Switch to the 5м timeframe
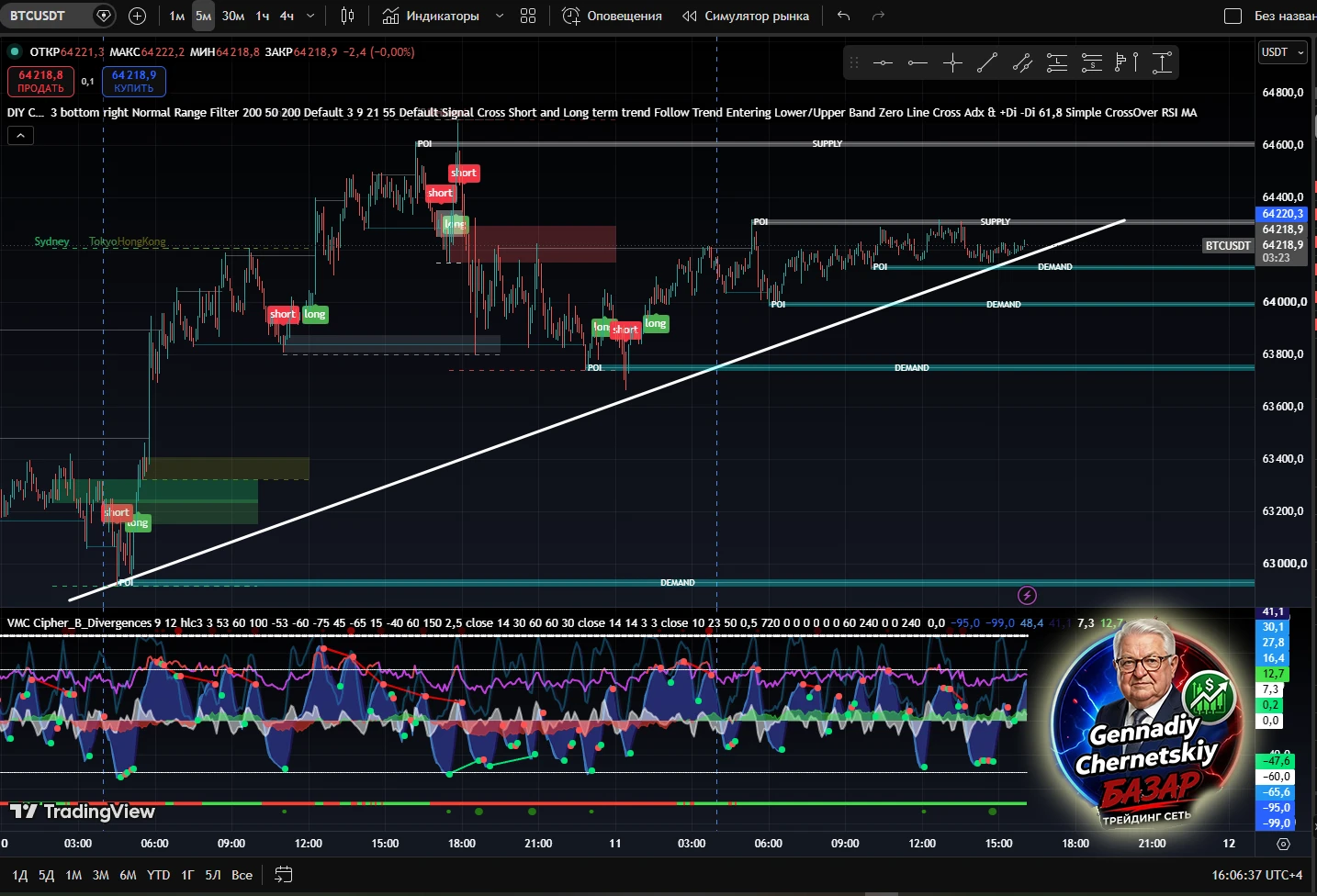 [x=204, y=16]
